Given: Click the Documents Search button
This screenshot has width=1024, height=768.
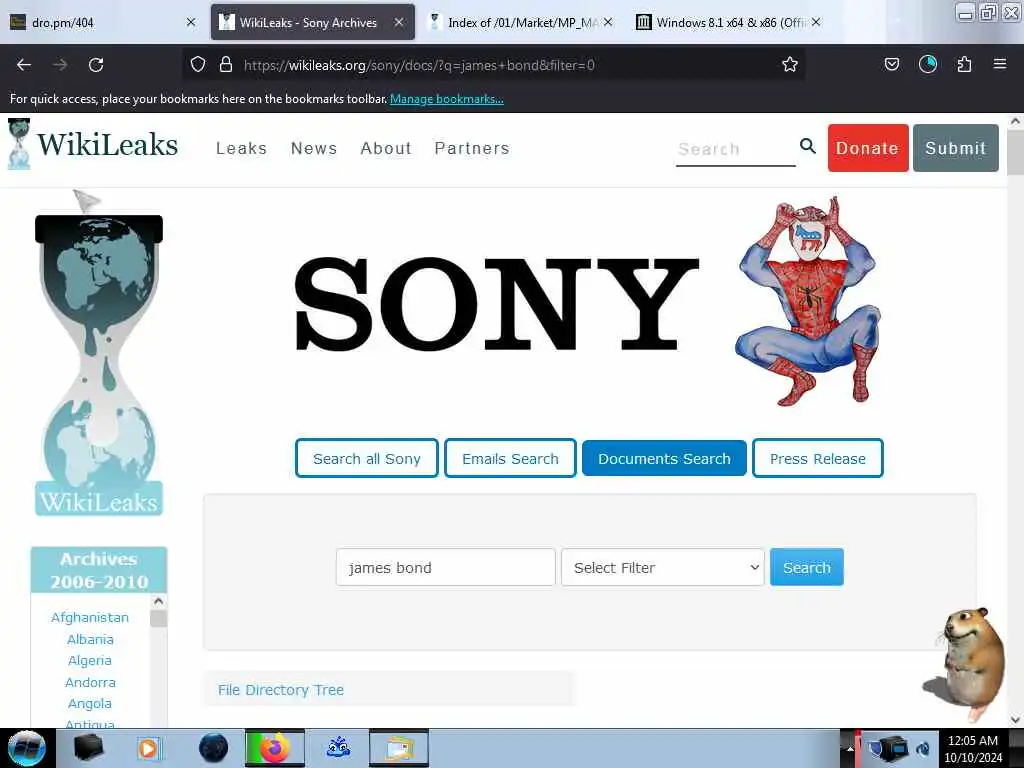Looking at the screenshot, I should click(x=664, y=458).
